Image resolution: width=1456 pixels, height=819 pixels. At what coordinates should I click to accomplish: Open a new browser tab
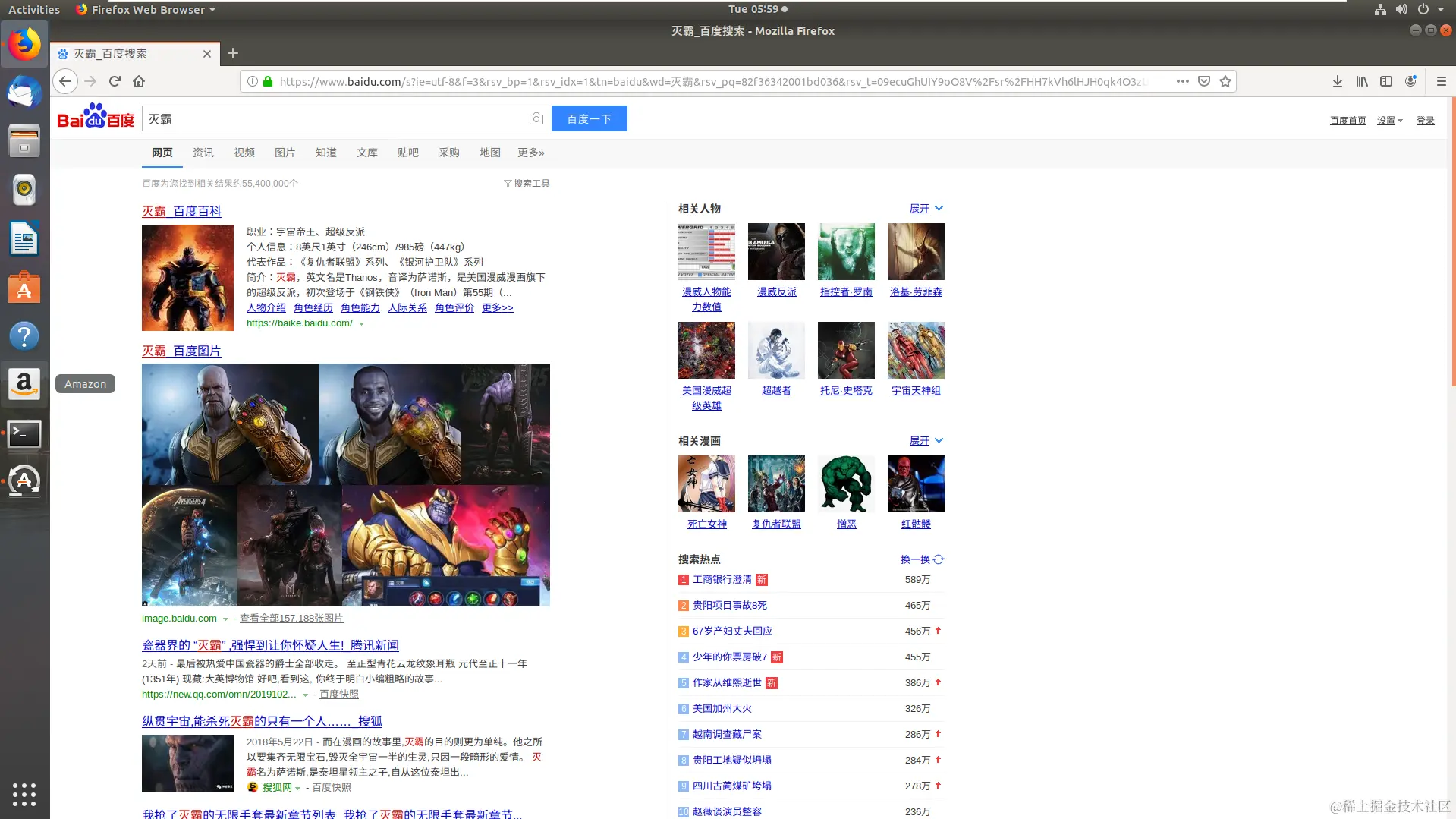pyautogui.click(x=233, y=53)
